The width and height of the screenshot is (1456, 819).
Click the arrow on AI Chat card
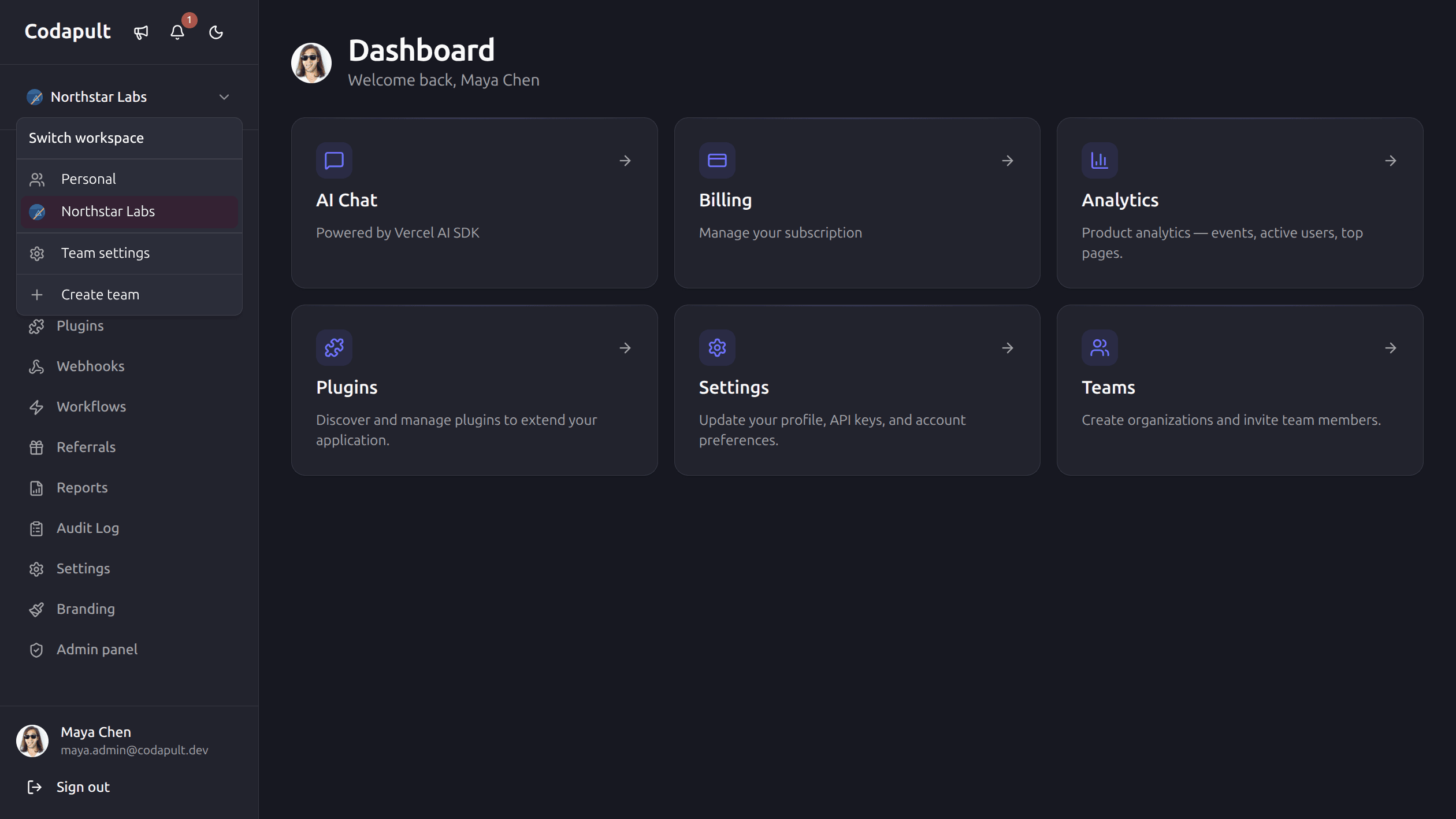pos(625,161)
